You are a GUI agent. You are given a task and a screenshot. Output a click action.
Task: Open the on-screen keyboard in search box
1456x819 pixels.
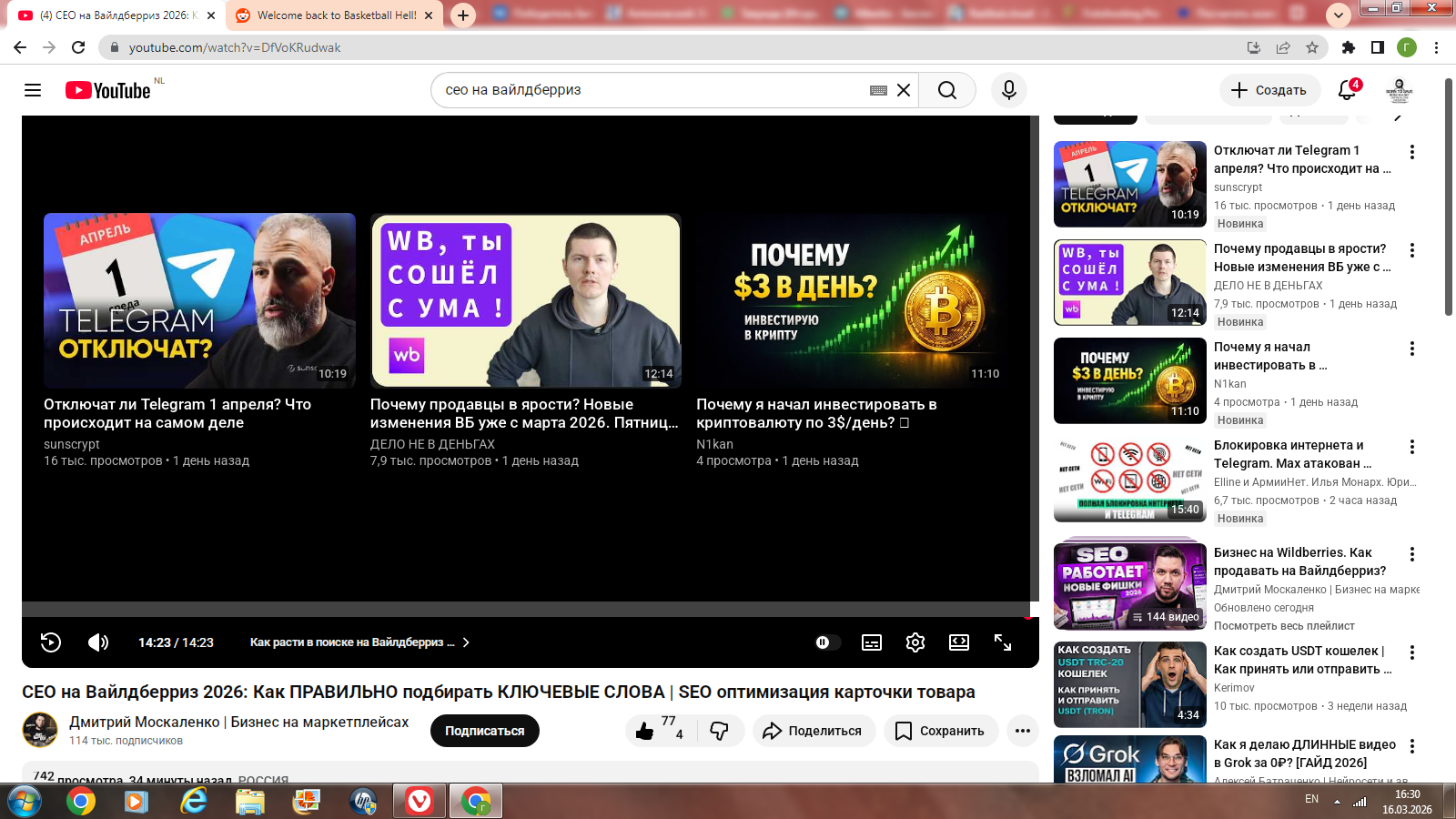878,90
